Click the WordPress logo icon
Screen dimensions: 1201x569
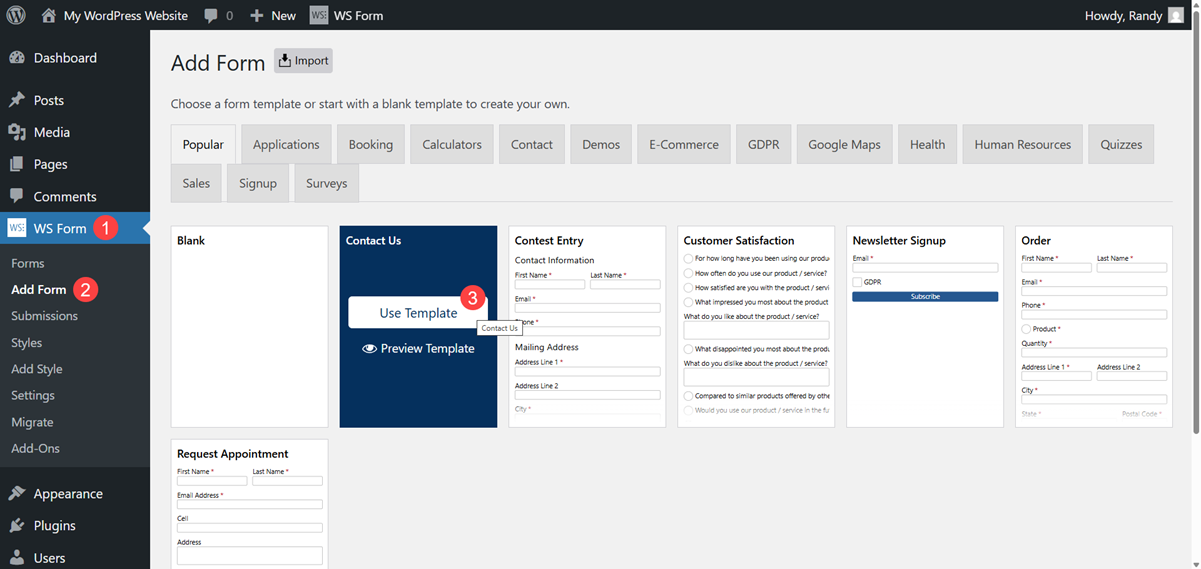click(x=16, y=15)
